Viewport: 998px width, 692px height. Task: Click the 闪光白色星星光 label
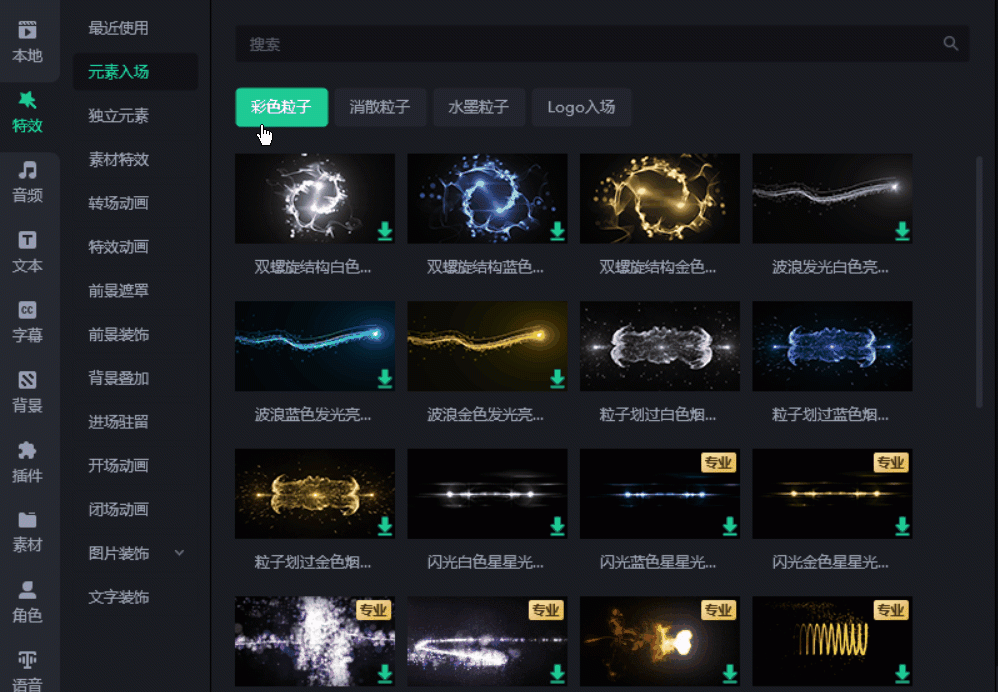(x=485, y=562)
